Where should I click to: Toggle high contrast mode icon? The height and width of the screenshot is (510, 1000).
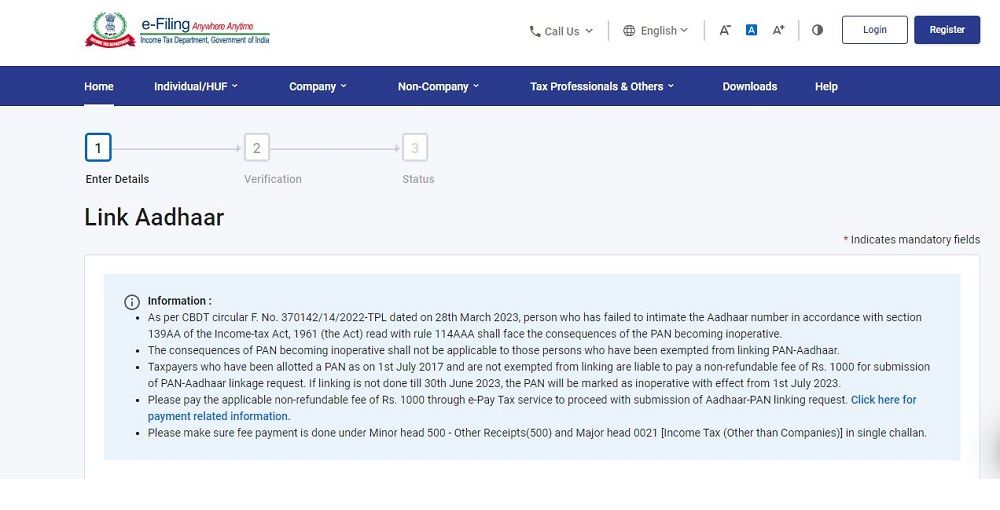(817, 30)
